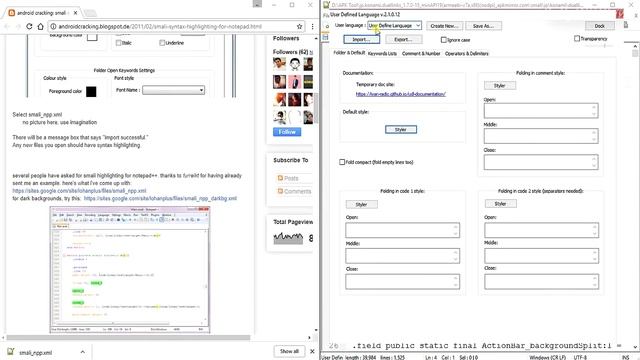This screenshot has height=360, width=640.
Task: Click Import to load a language file
Action: [x=362, y=40]
